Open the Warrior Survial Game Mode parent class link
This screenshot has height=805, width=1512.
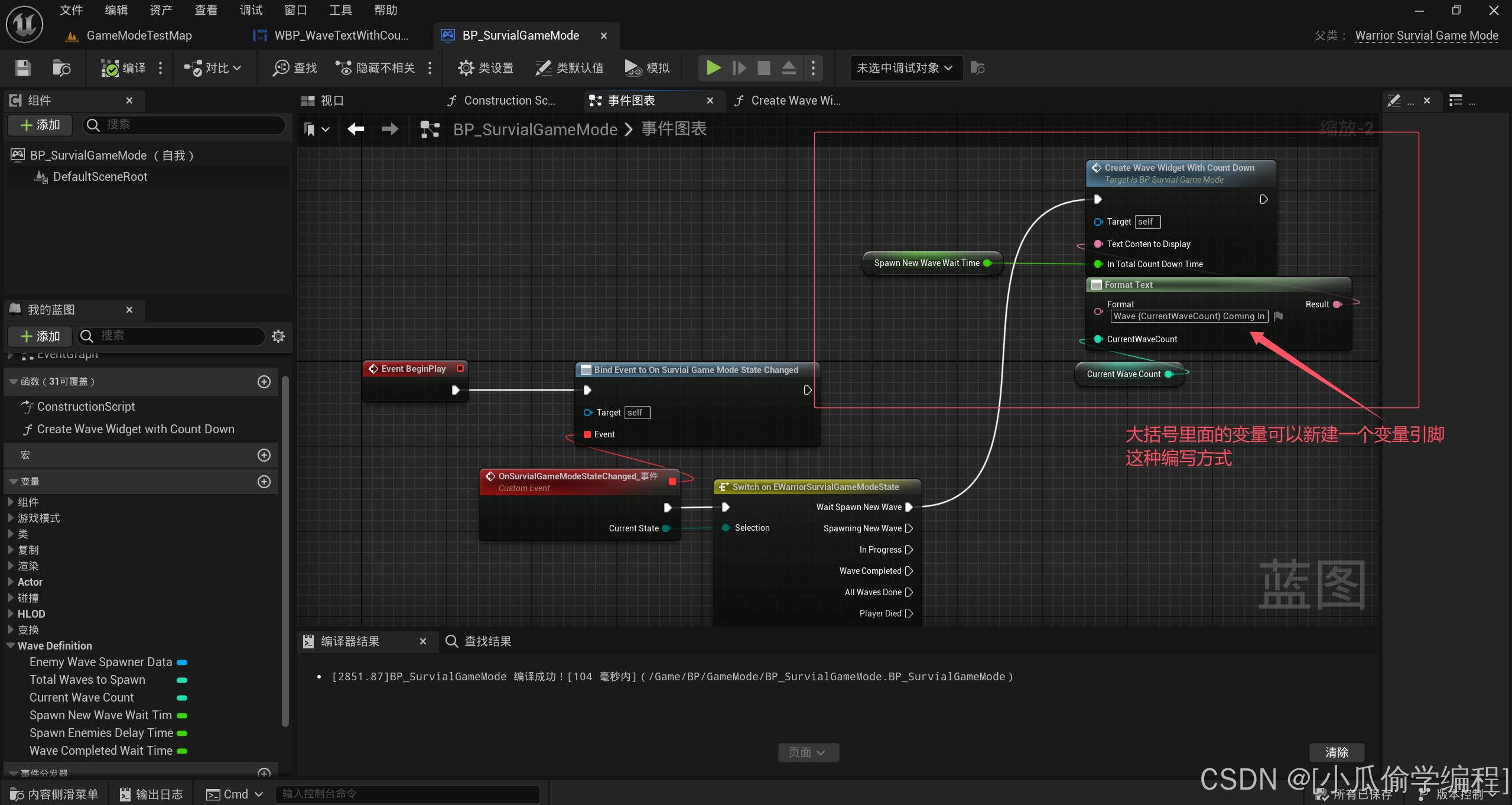click(1426, 35)
